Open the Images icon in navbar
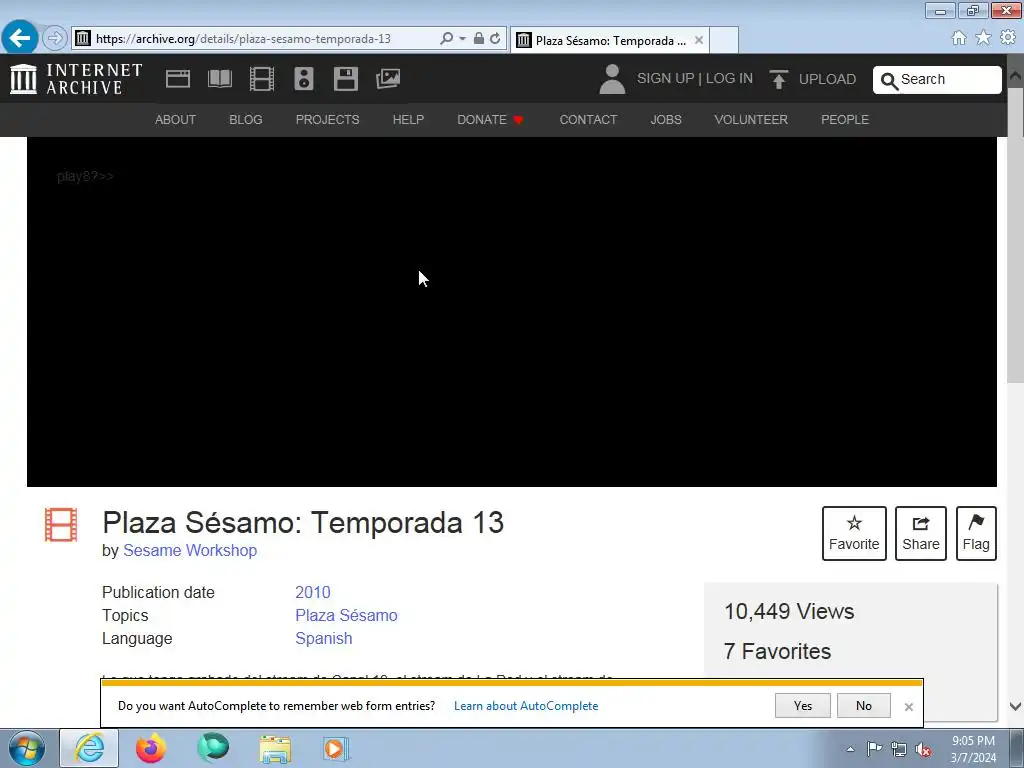Image resolution: width=1024 pixels, height=768 pixels. (388, 79)
